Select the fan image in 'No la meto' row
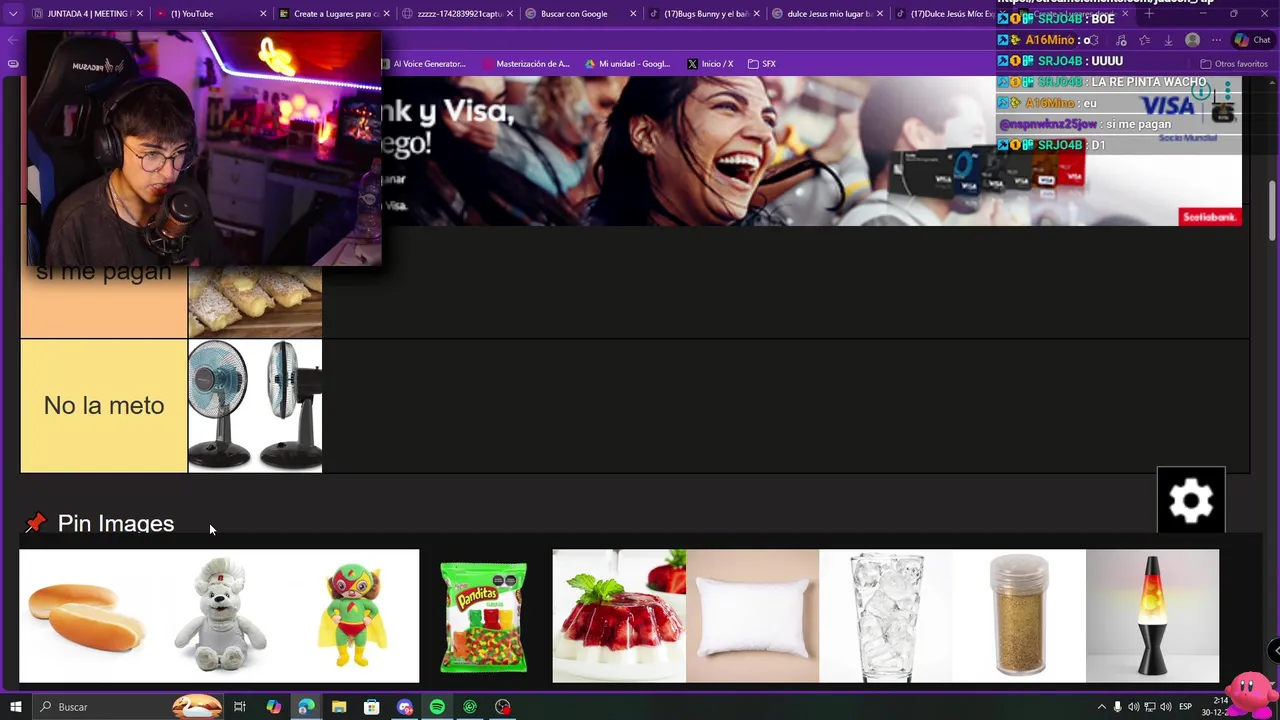Screen dimensions: 1280x720 coord(255,405)
